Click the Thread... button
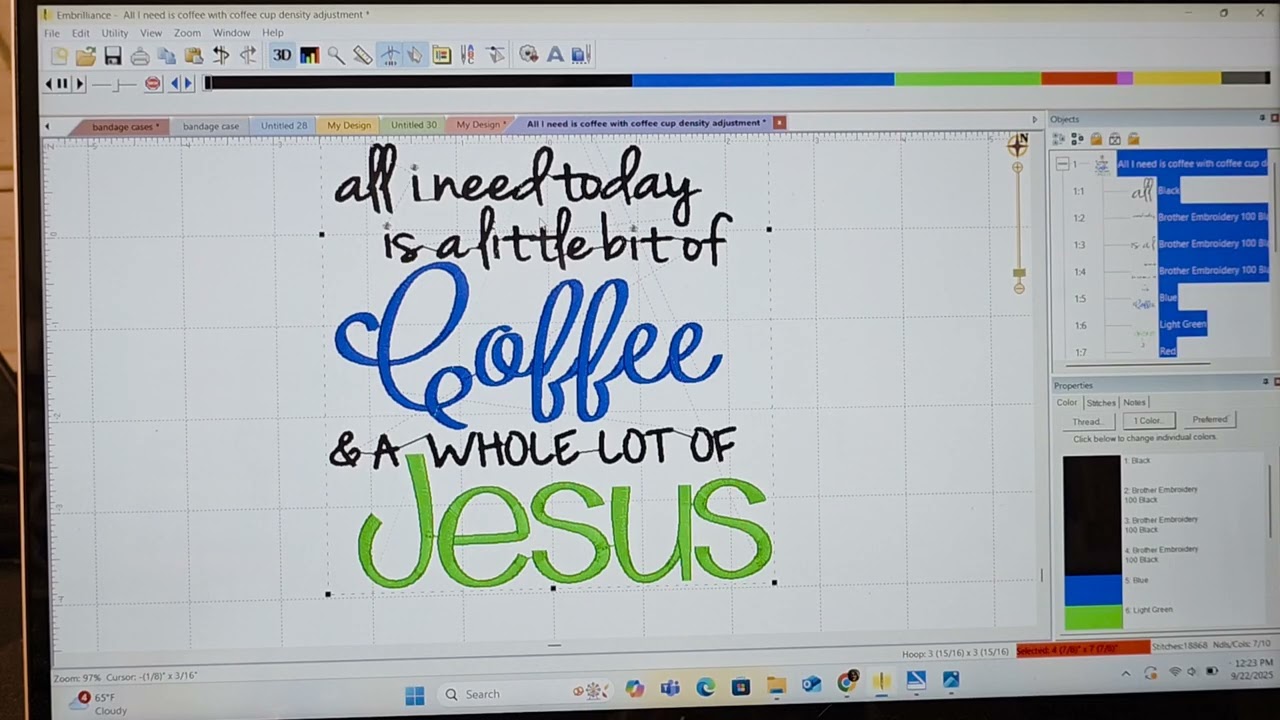Image resolution: width=1280 pixels, height=720 pixels. (x=1088, y=421)
